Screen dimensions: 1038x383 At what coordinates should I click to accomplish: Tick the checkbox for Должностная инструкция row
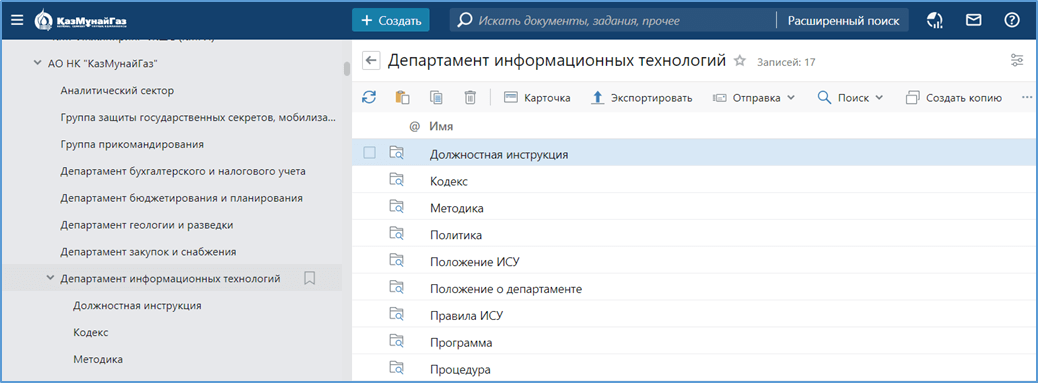pyautogui.click(x=369, y=153)
